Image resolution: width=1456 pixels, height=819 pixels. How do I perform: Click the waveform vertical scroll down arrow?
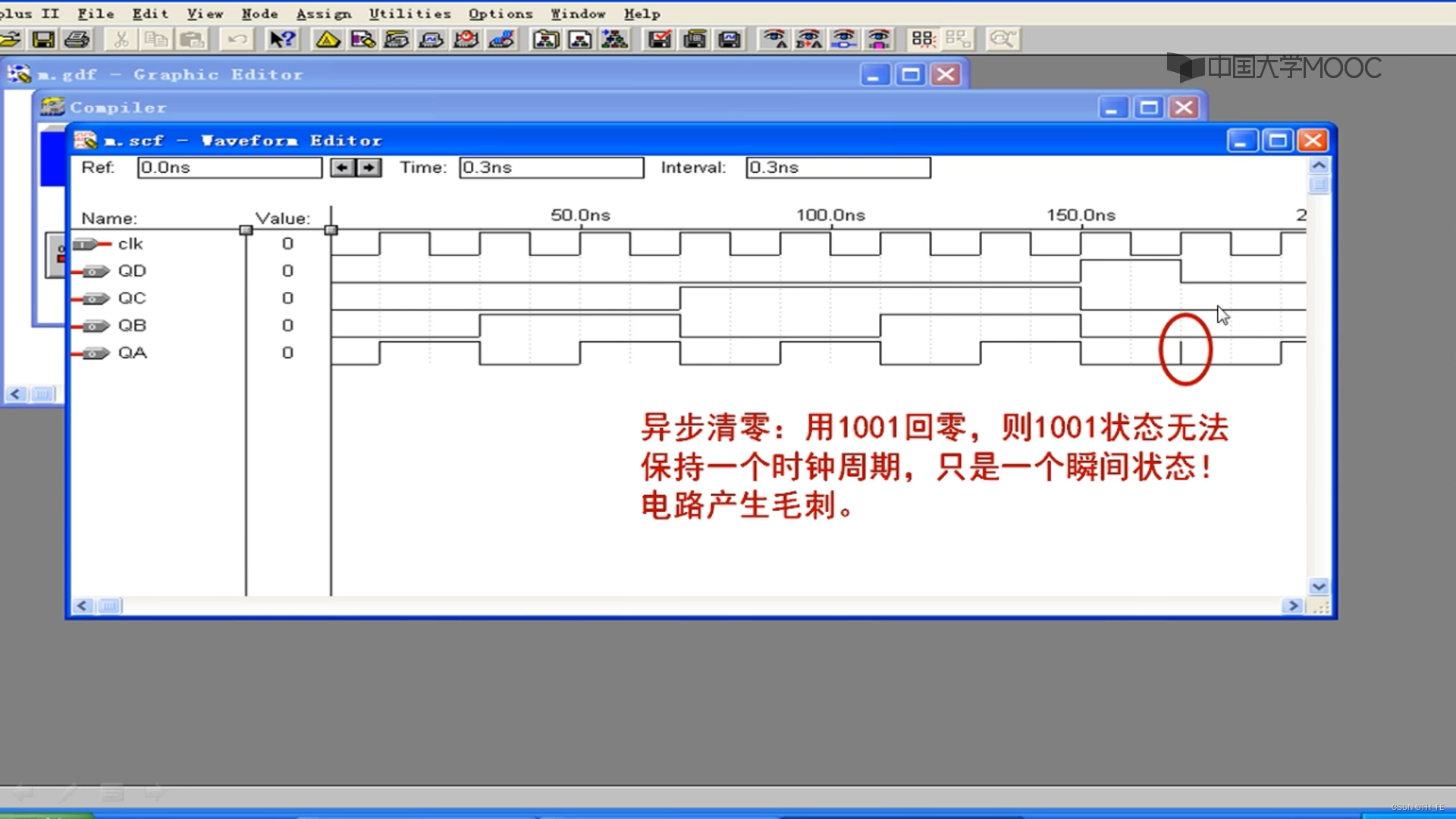1319,586
